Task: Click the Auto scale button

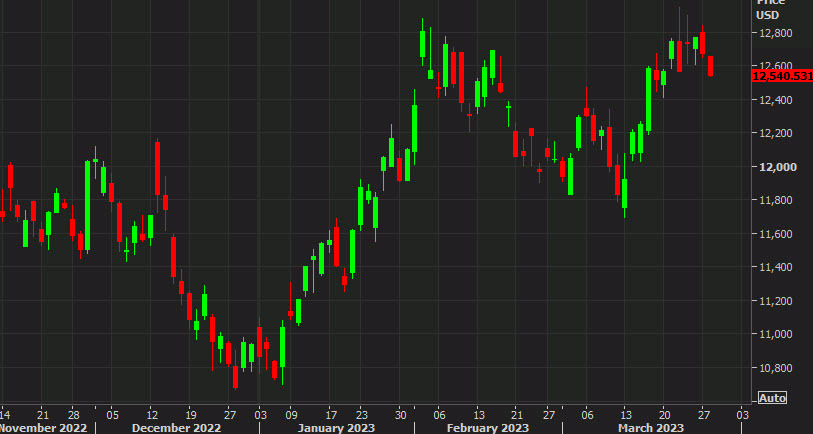Action: pos(772,398)
